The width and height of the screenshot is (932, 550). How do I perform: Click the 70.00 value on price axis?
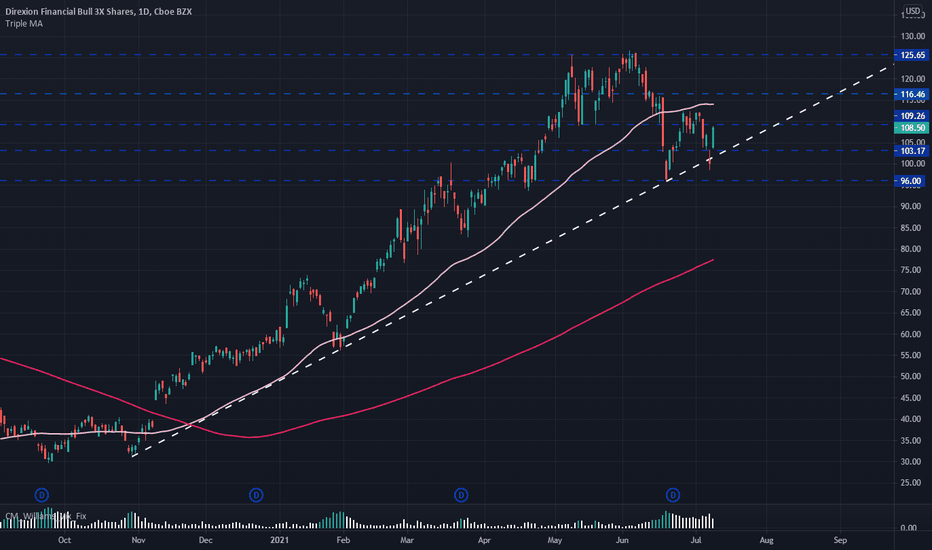913,291
